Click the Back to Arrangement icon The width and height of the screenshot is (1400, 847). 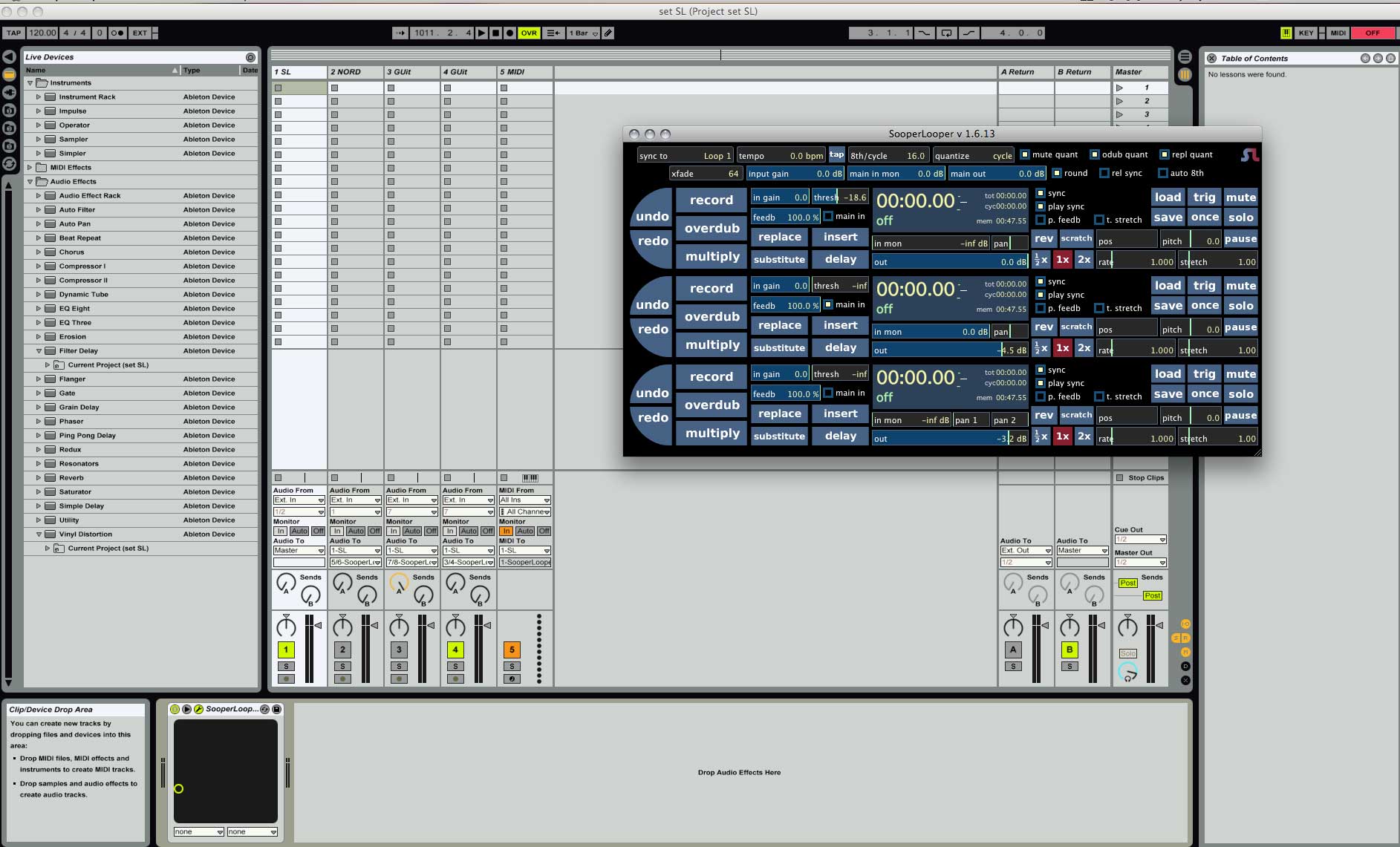(553, 33)
